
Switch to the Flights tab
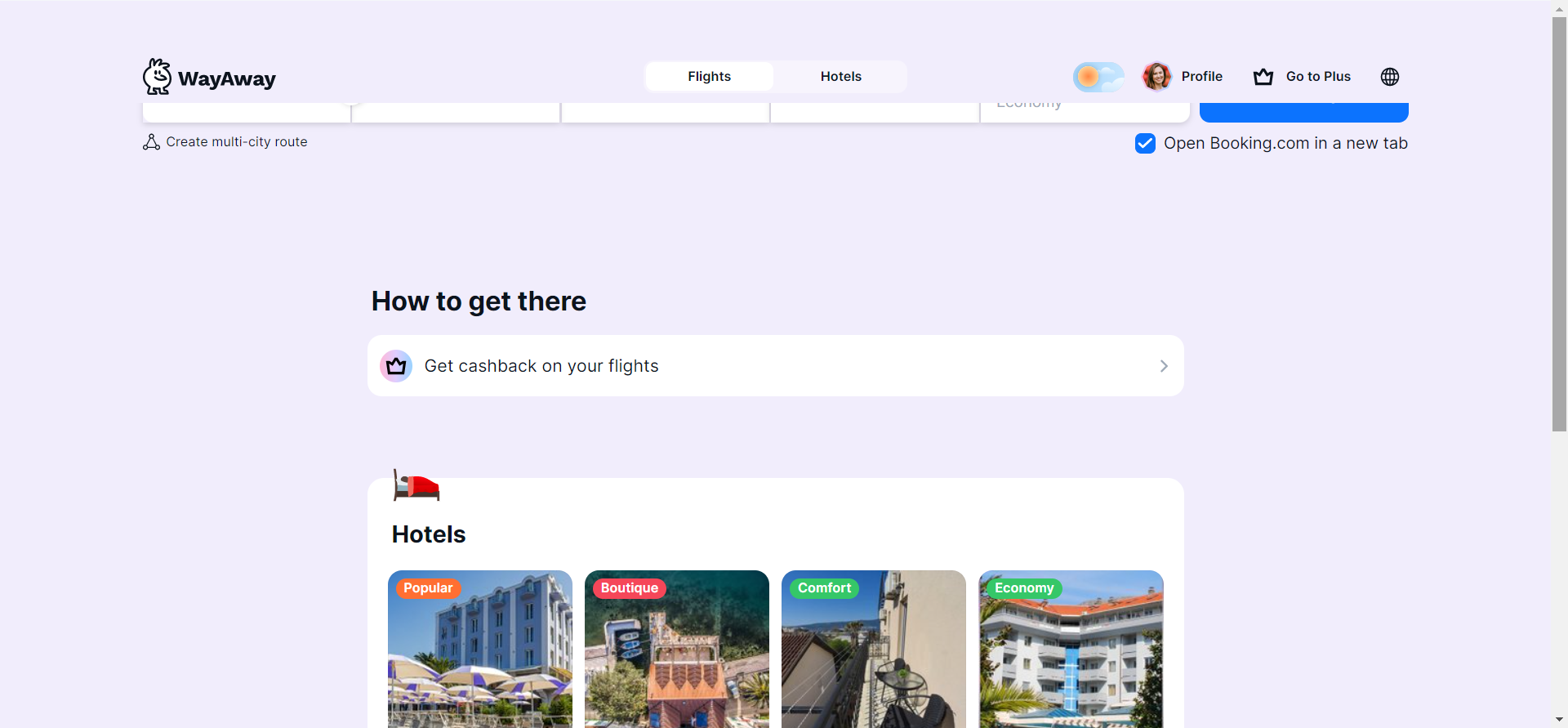coord(709,77)
